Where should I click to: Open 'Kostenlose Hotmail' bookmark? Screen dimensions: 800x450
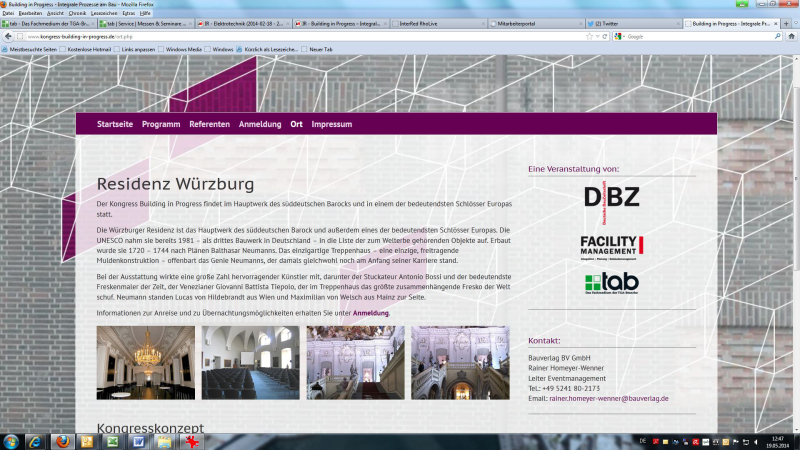[85, 49]
